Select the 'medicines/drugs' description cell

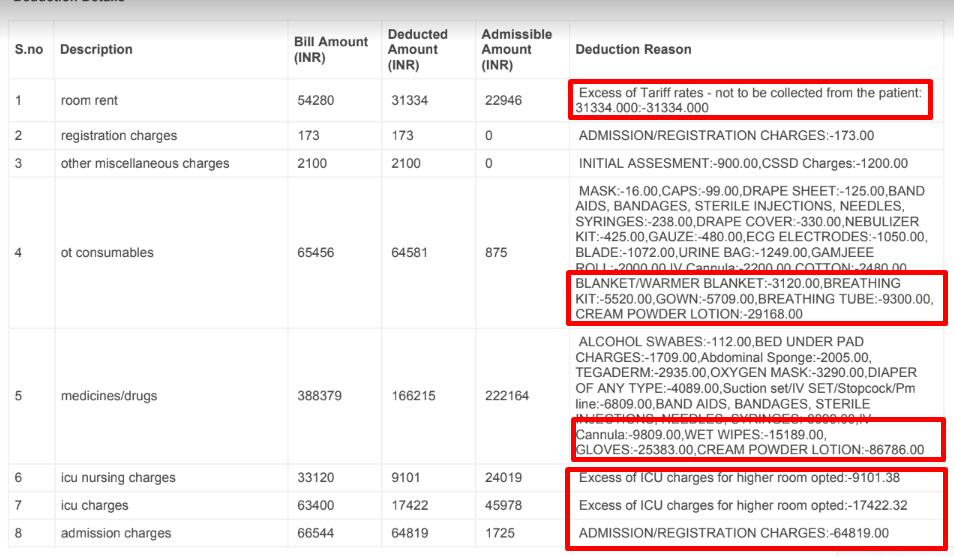pyautogui.click(x=109, y=396)
